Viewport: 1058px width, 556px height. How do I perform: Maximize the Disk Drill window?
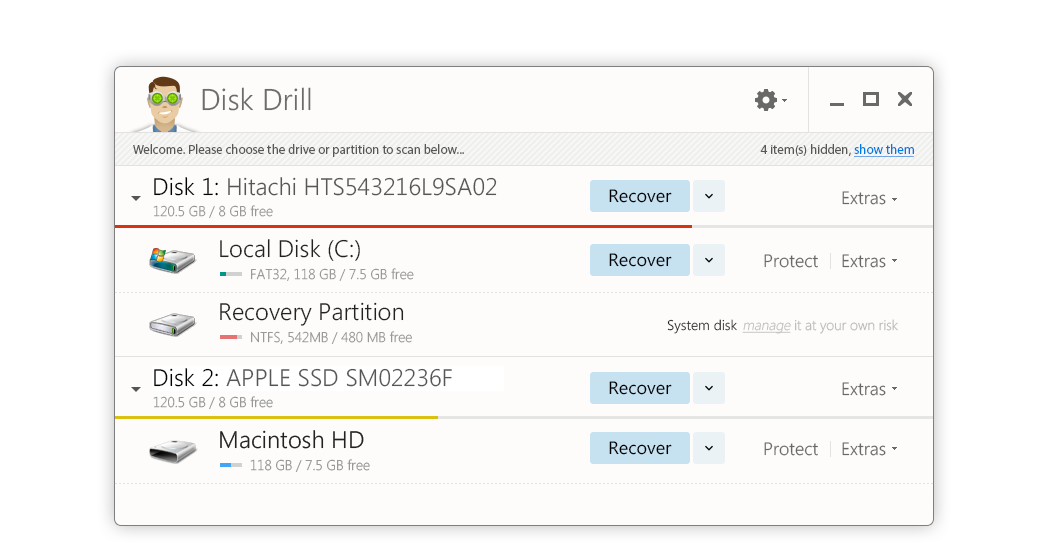(870, 100)
